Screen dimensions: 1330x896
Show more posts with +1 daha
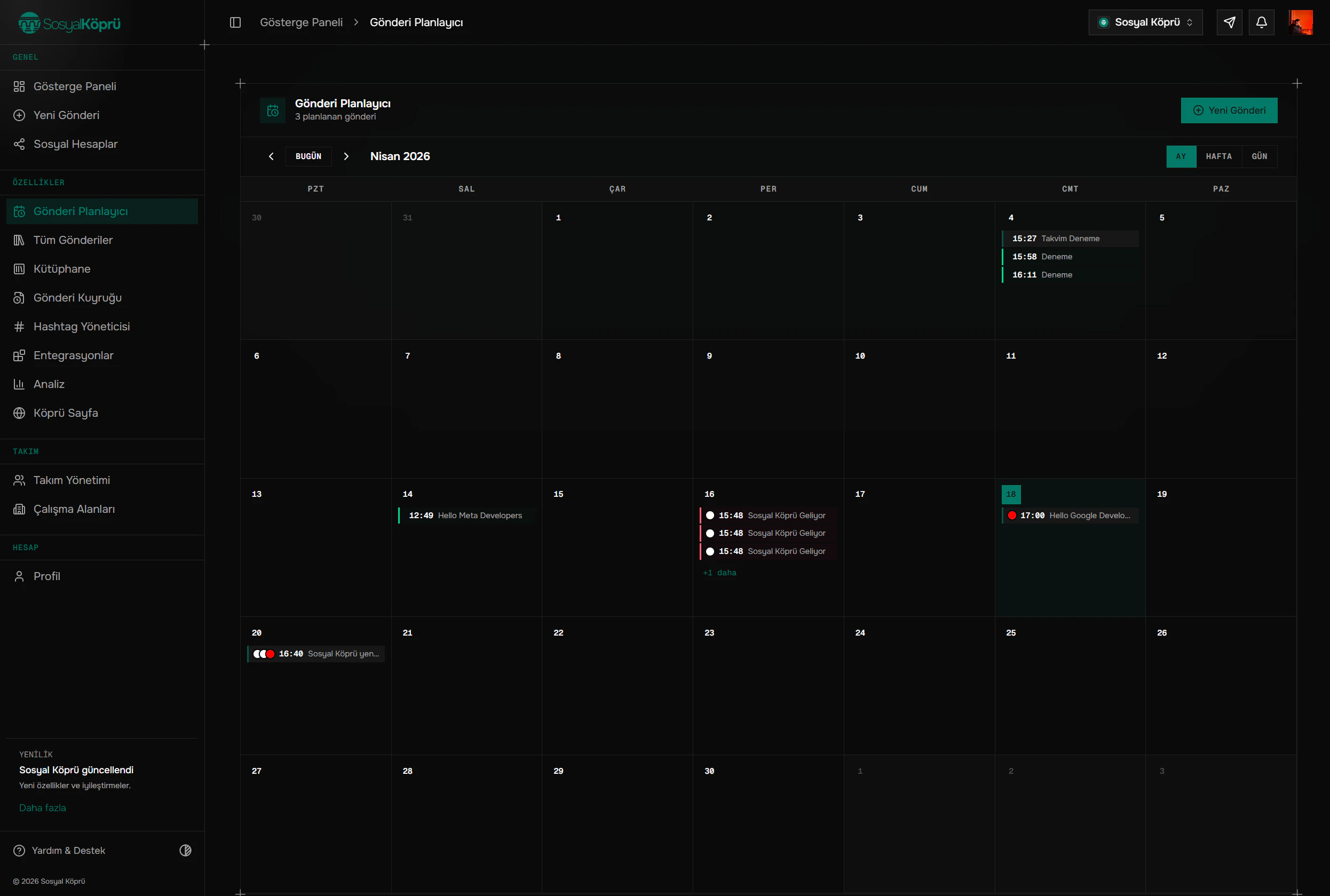(719, 573)
